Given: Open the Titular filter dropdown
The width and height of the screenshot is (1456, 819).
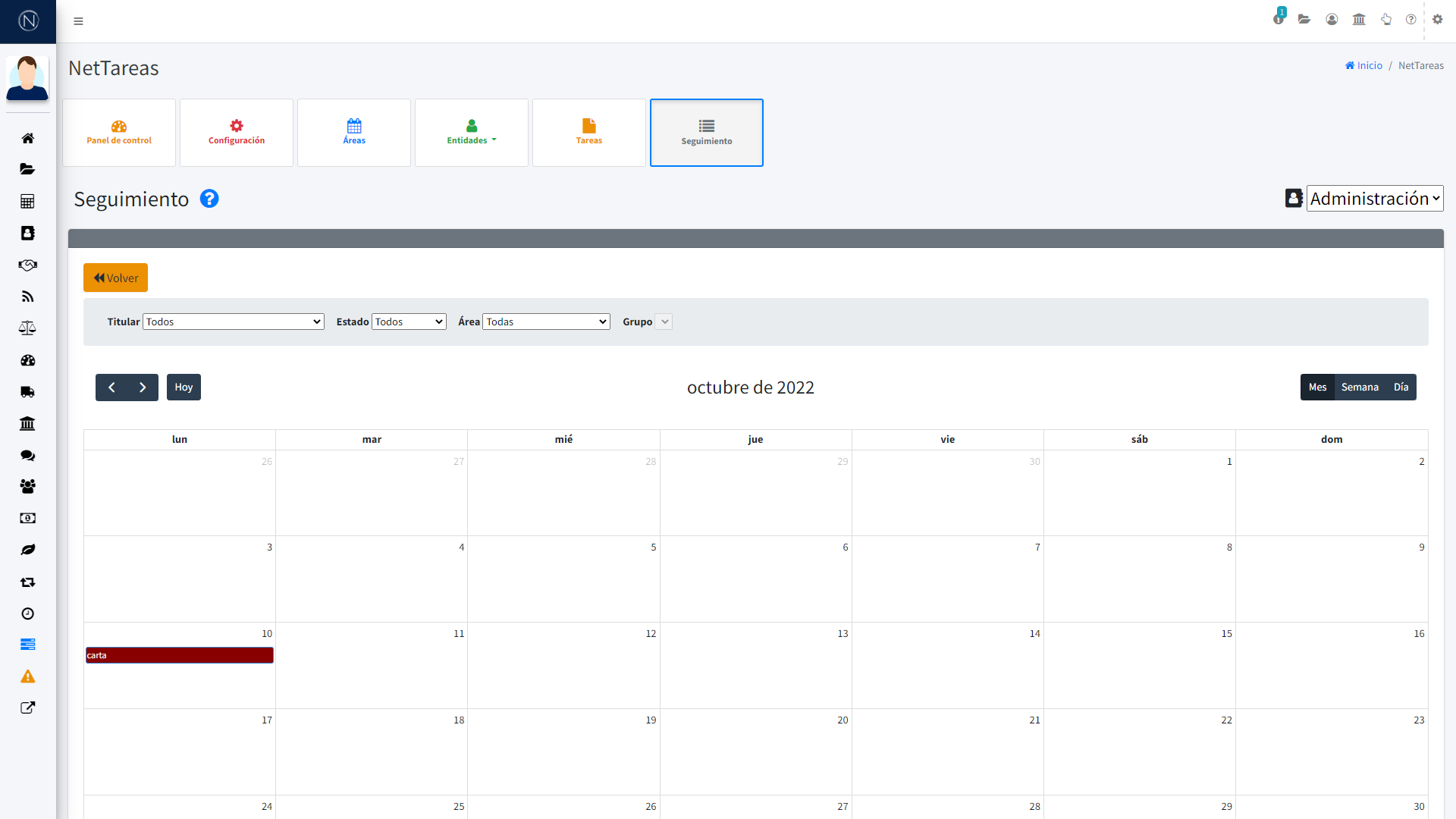Looking at the screenshot, I should pyautogui.click(x=233, y=321).
